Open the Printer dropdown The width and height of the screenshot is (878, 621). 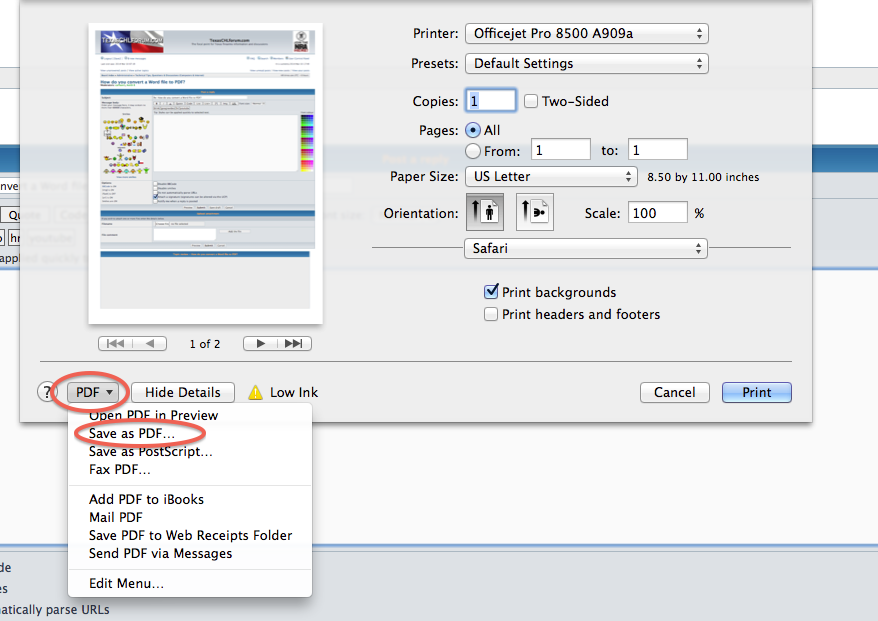[x=586, y=34]
